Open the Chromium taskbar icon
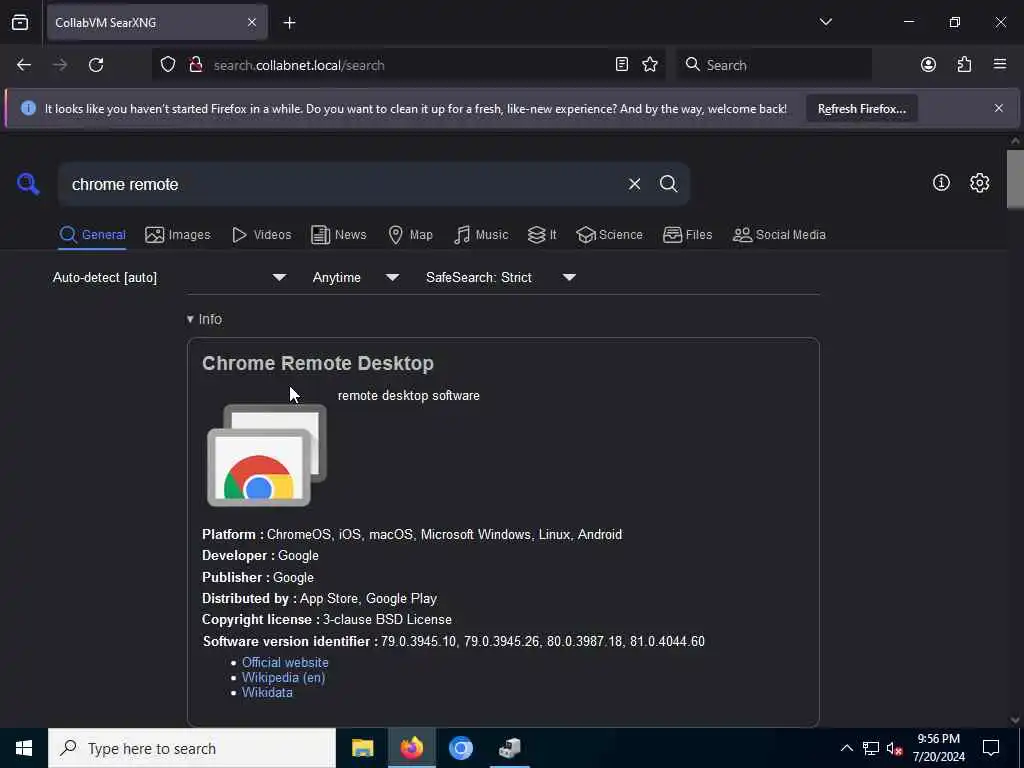This screenshot has height=768, width=1024. (460, 748)
